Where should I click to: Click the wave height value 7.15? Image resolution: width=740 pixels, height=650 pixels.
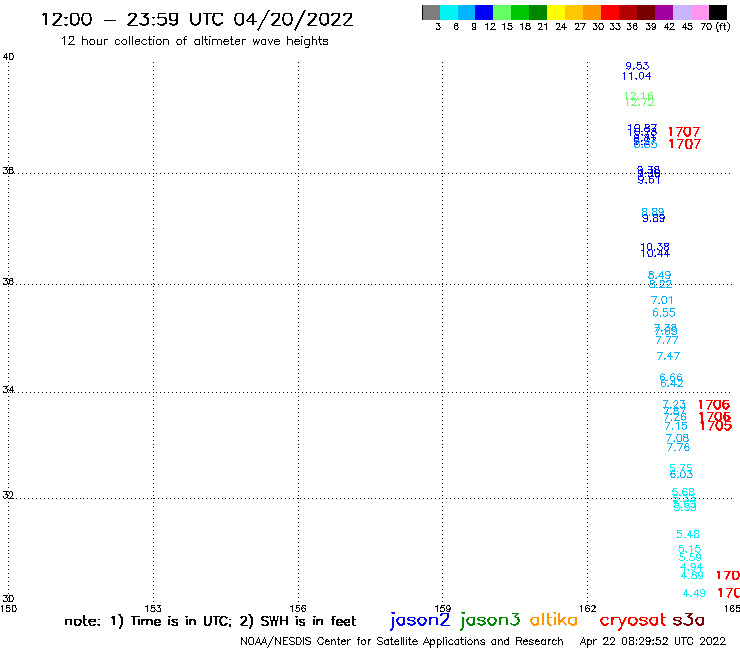(676, 426)
